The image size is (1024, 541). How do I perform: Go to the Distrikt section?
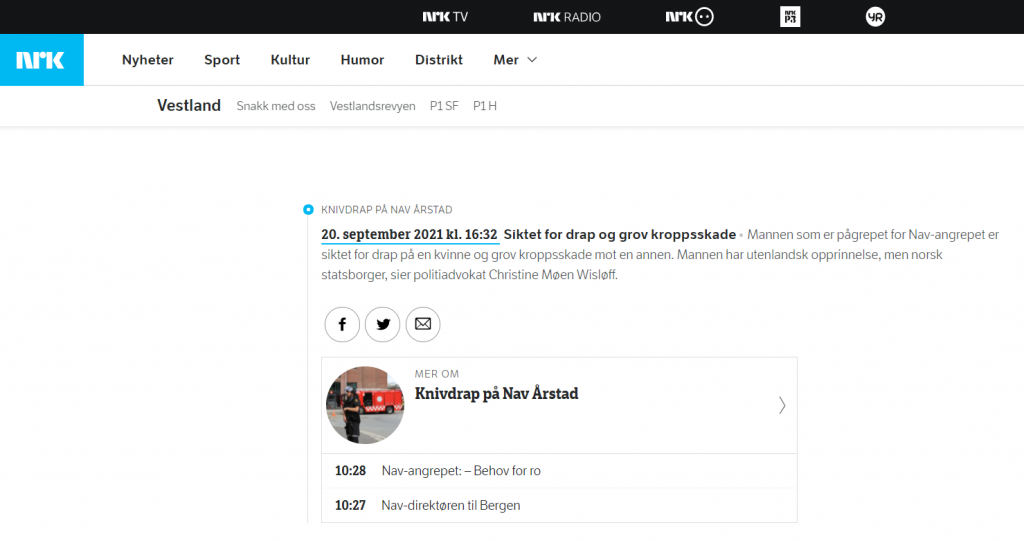[439, 60]
